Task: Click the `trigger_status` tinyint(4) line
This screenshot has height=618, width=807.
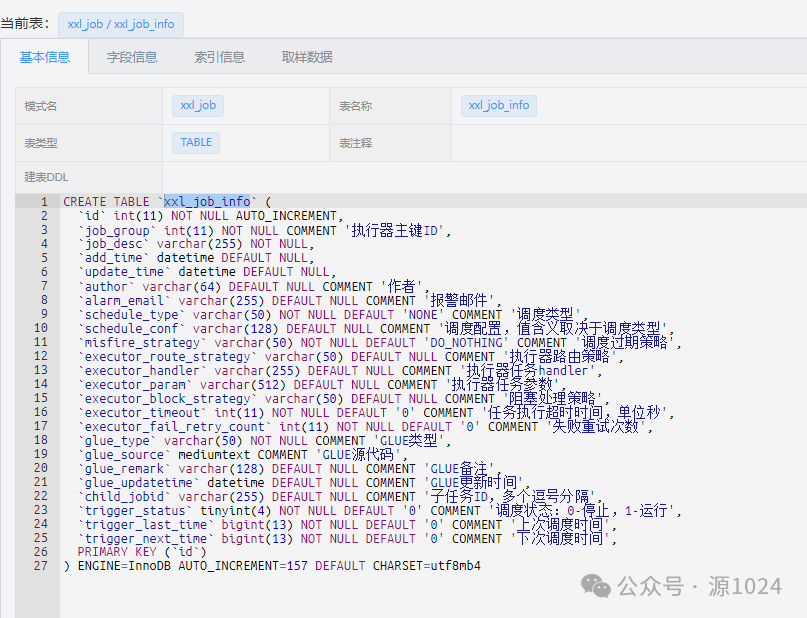Action: tap(380, 510)
